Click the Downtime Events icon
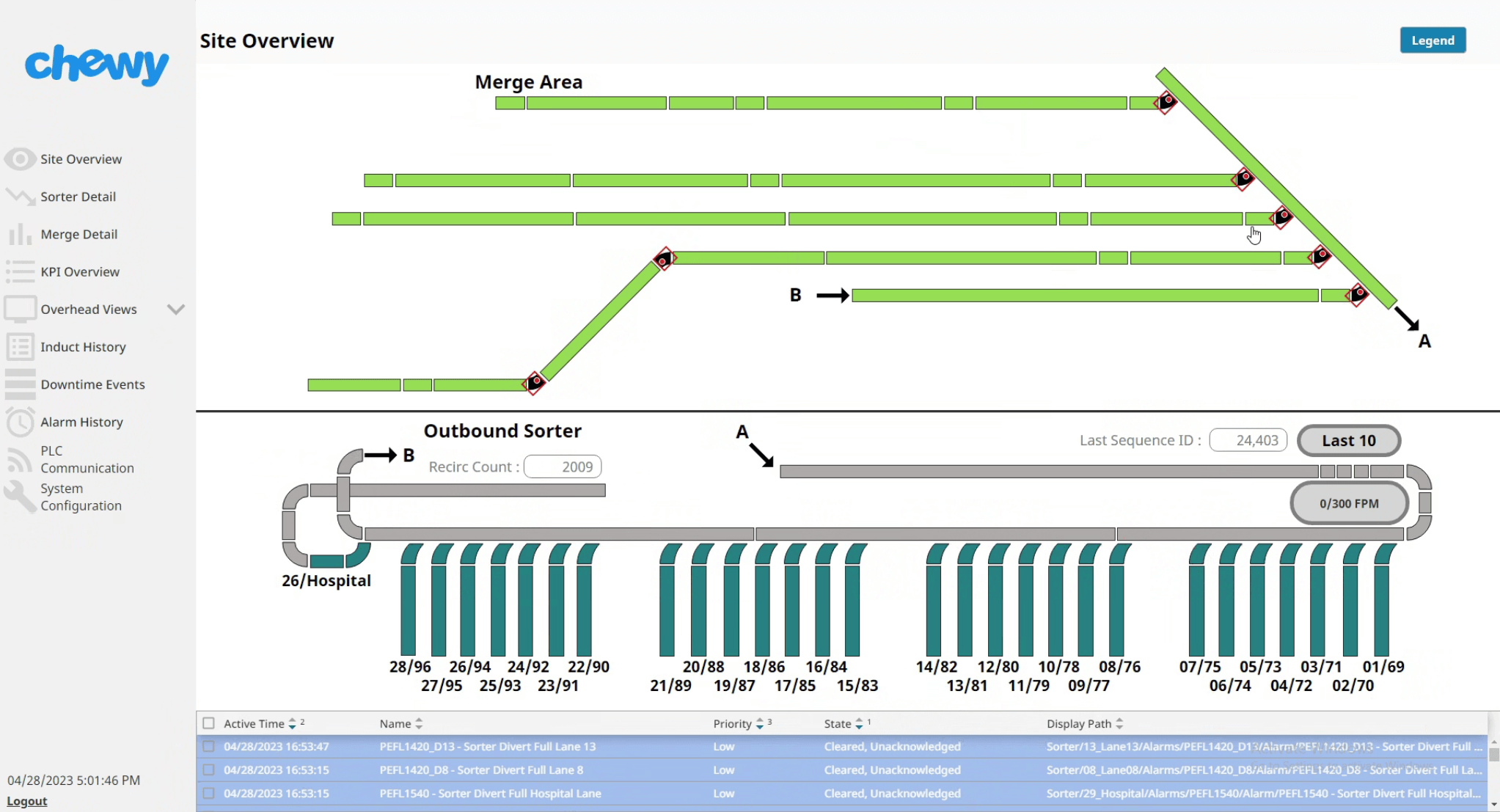1500x812 pixels. [x=21, y=384]
